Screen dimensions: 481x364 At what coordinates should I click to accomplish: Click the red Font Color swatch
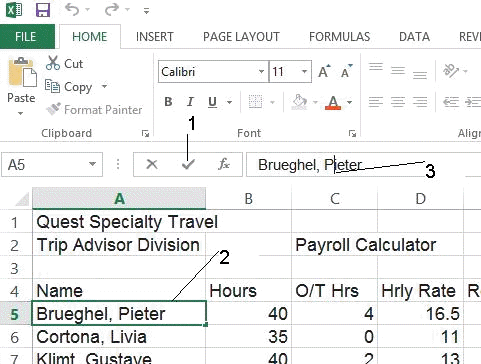[x=333, y=102]
